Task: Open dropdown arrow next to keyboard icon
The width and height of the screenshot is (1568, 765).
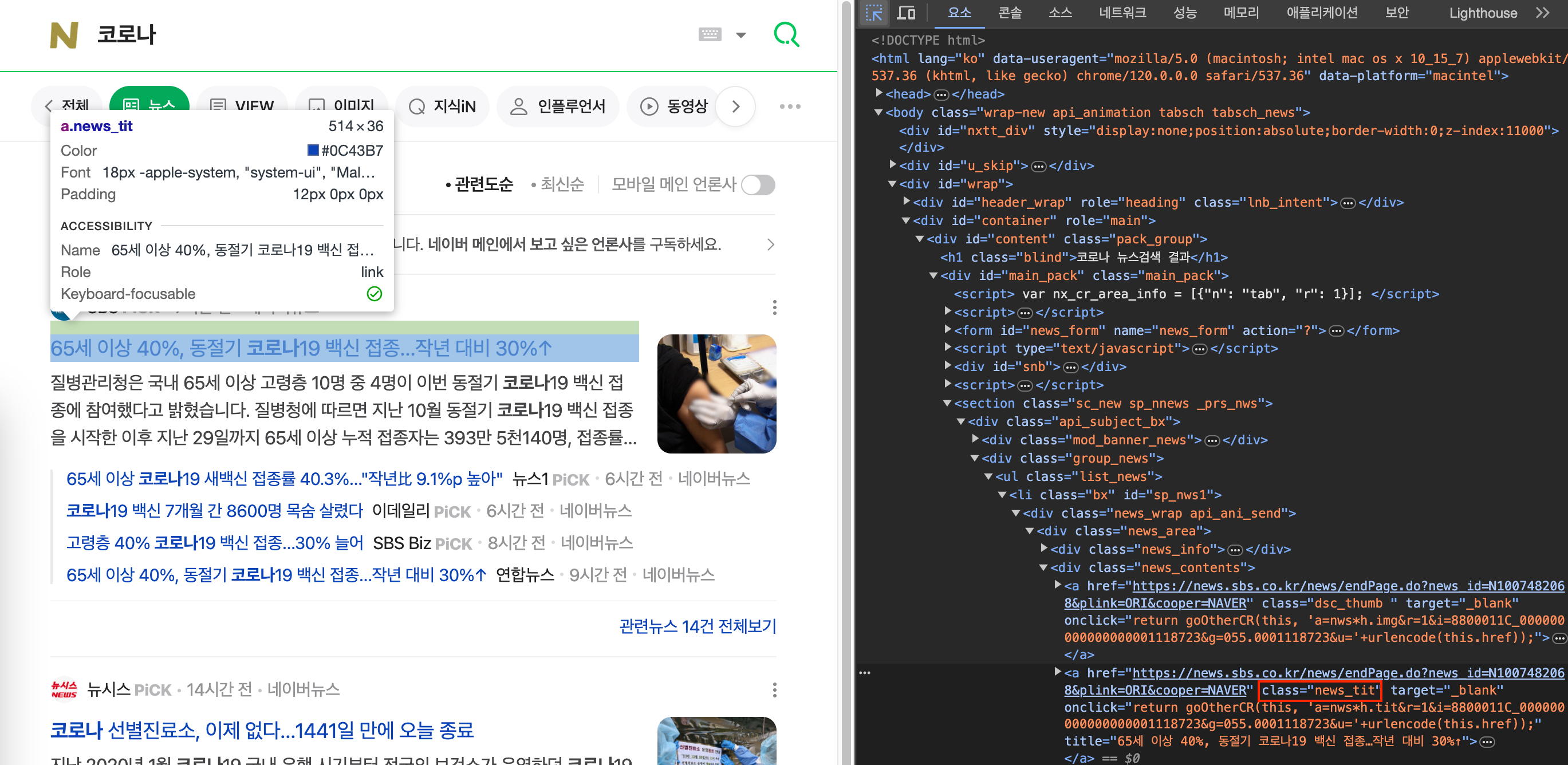Action: tap(741, 36)
